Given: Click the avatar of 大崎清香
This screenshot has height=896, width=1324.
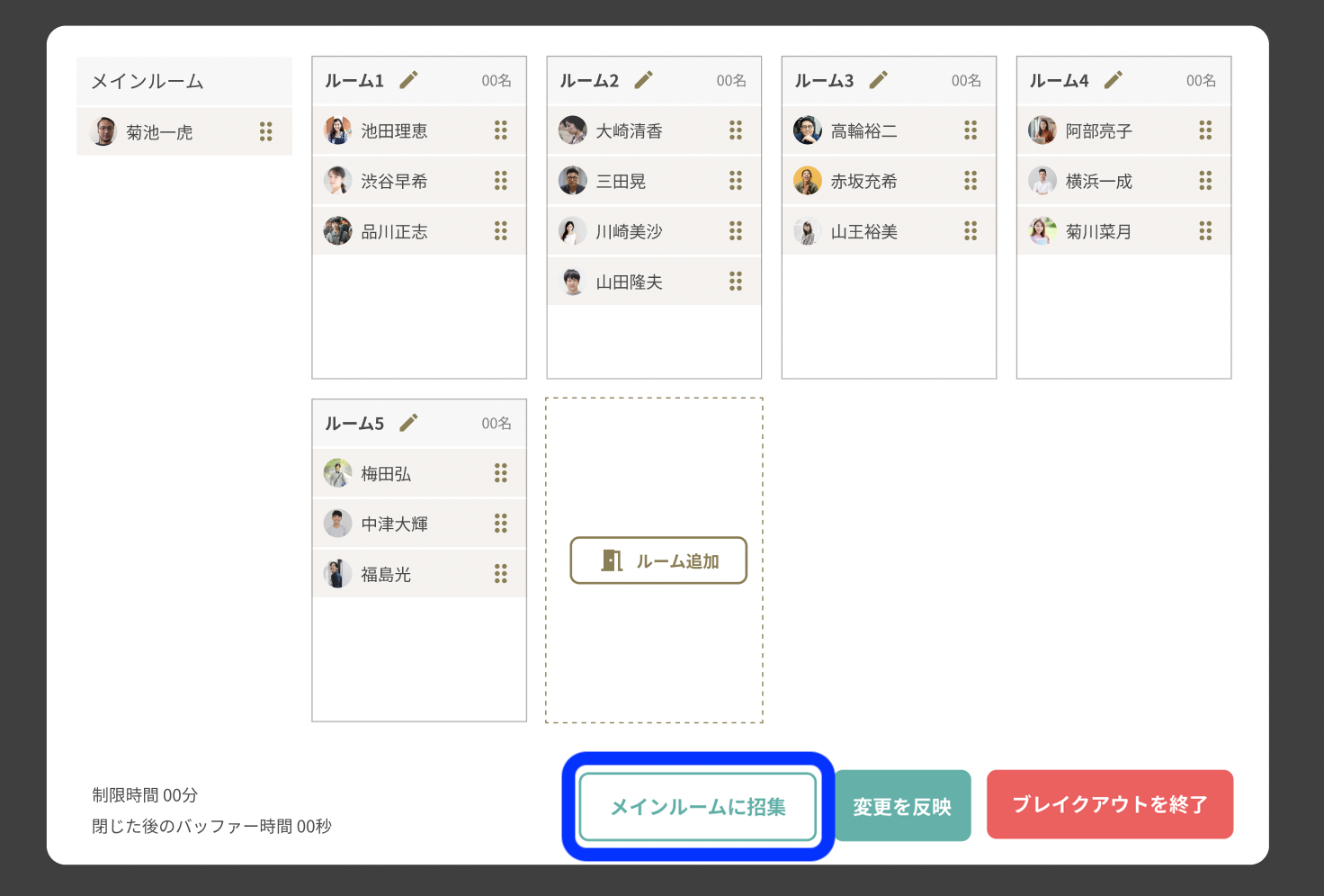Looking at the screenshot, I should tap(572, 130).
